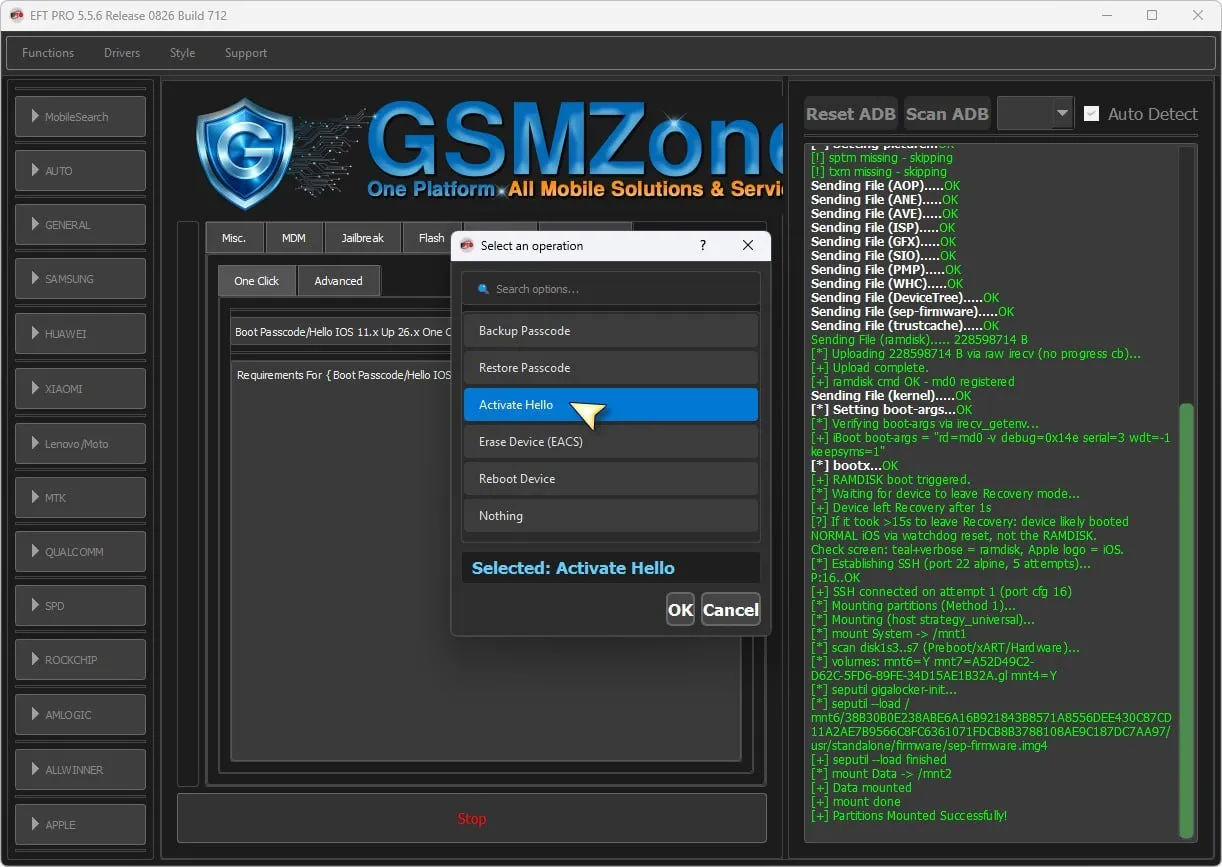Click the 'Requirements For' text line
The height and width of the screenshot is (867, 1222).
tap(344, 375)
